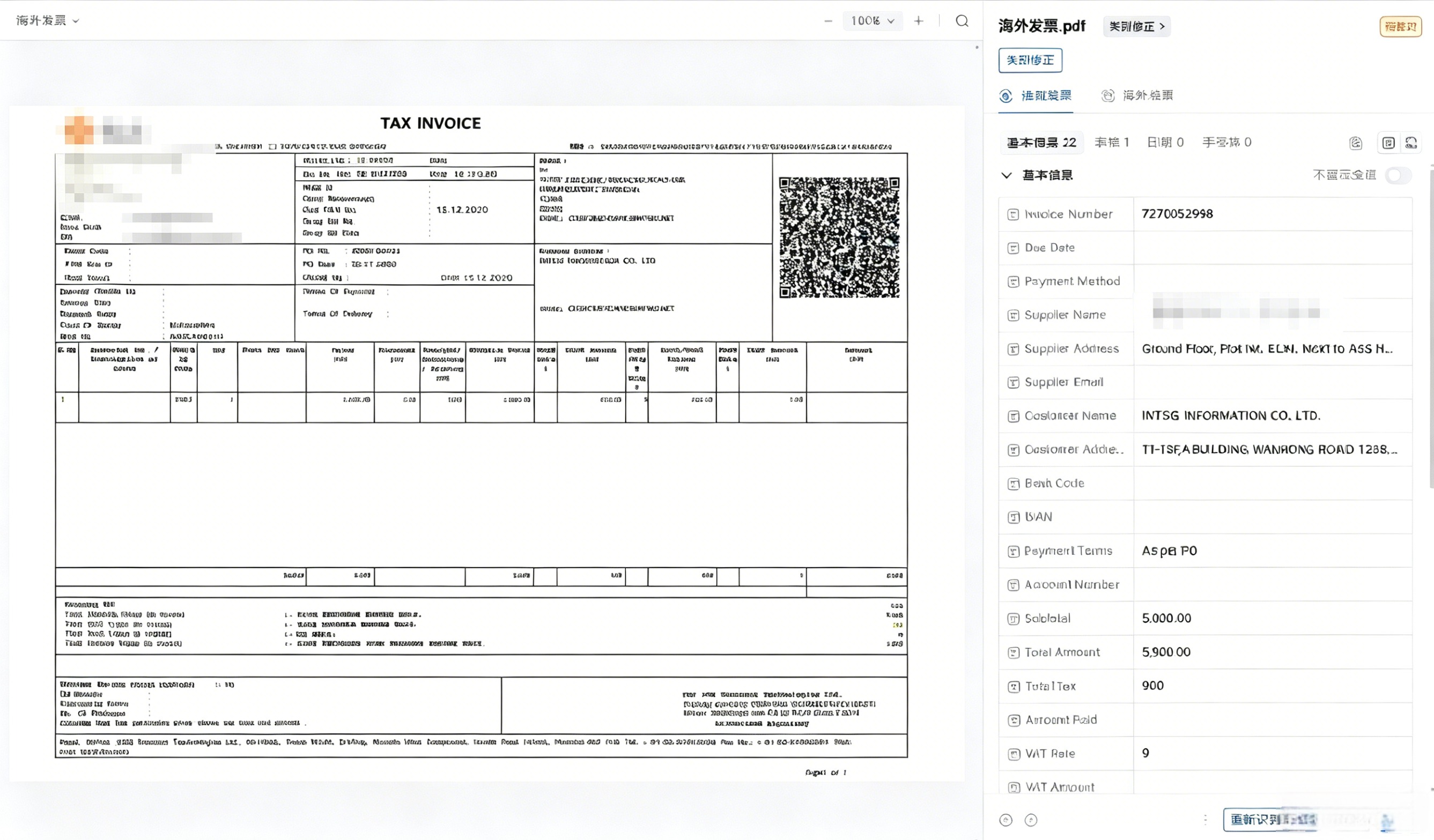
Task: Click the field icon beside Total Amount
Action: click(x=1013, y=652)
